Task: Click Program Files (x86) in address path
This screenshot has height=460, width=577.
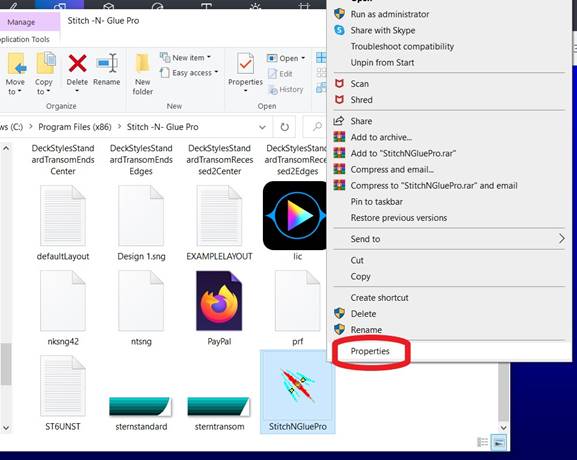Action: (75, 127)
